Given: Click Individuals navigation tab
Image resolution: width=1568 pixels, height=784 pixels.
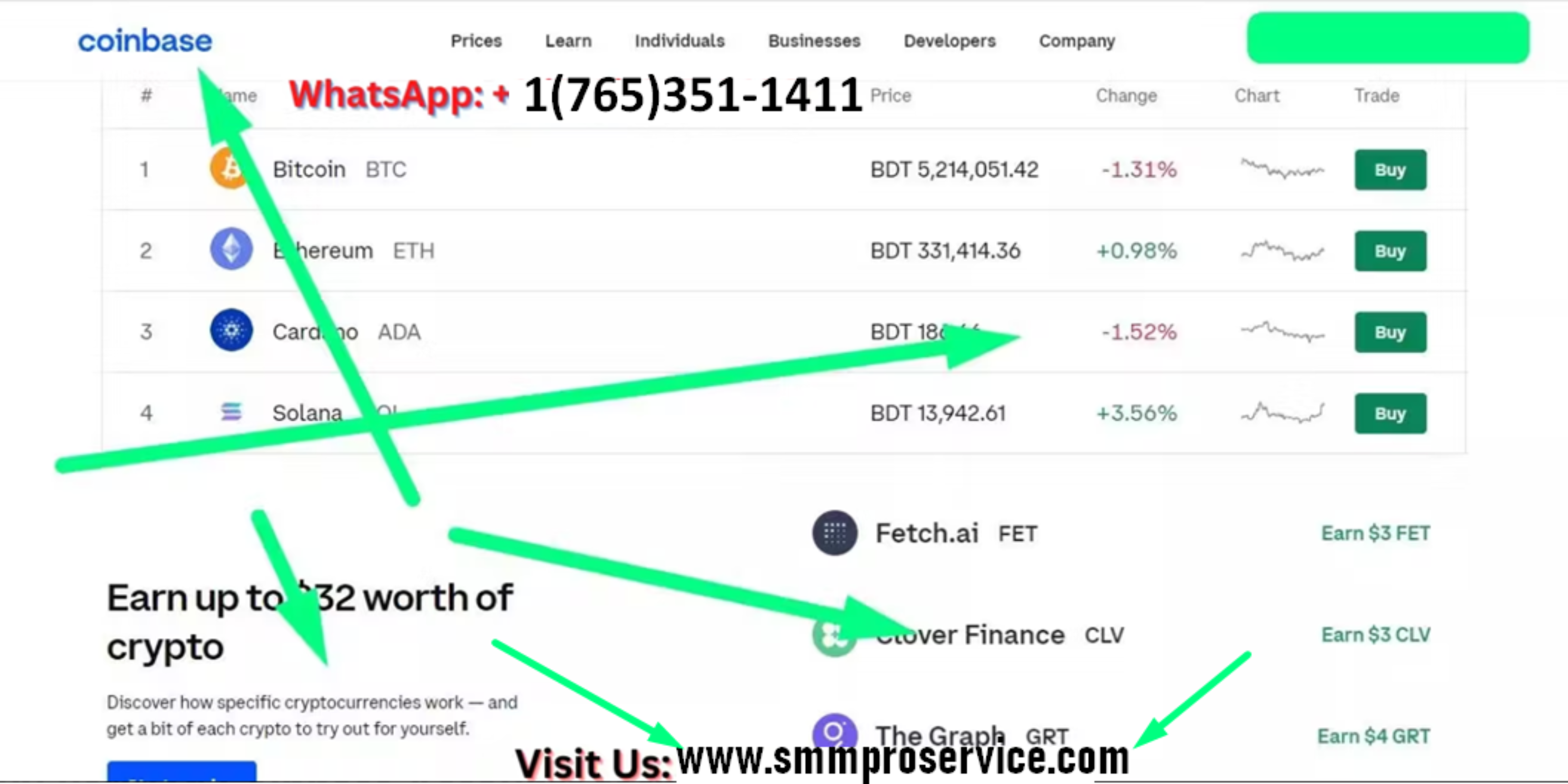Looking at the screenshot, I should point(679,41).
